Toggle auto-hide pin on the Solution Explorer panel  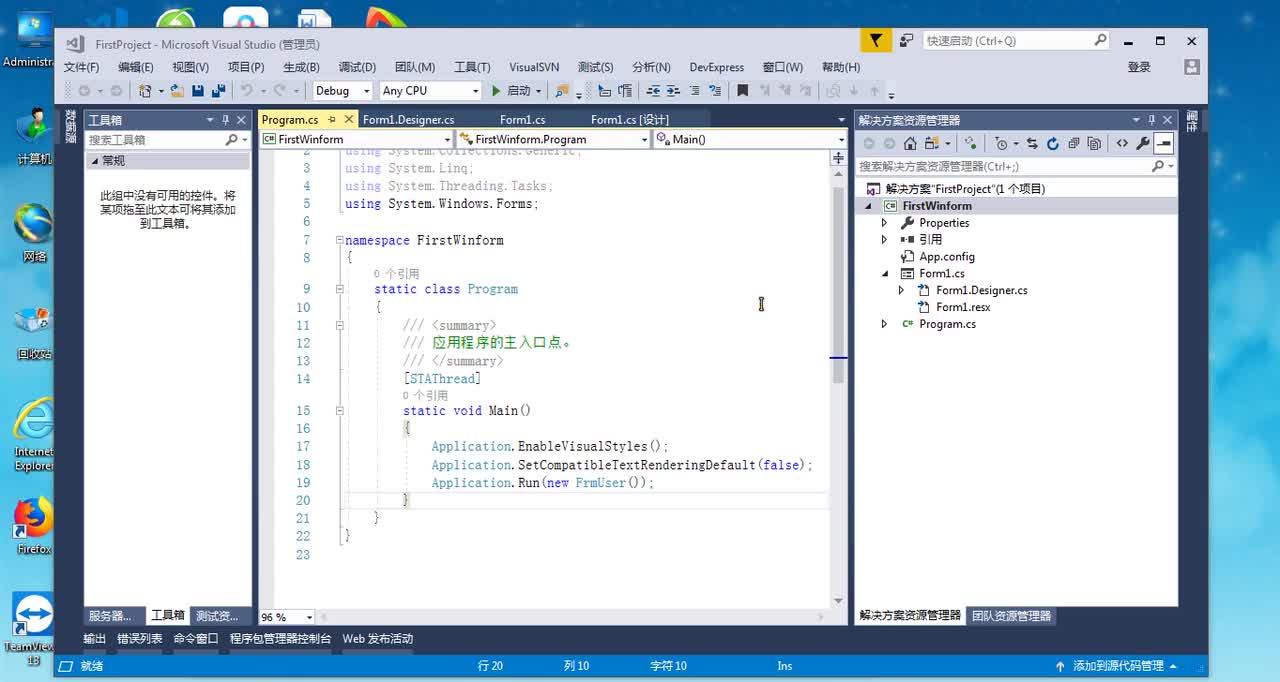pos(1151,120)
